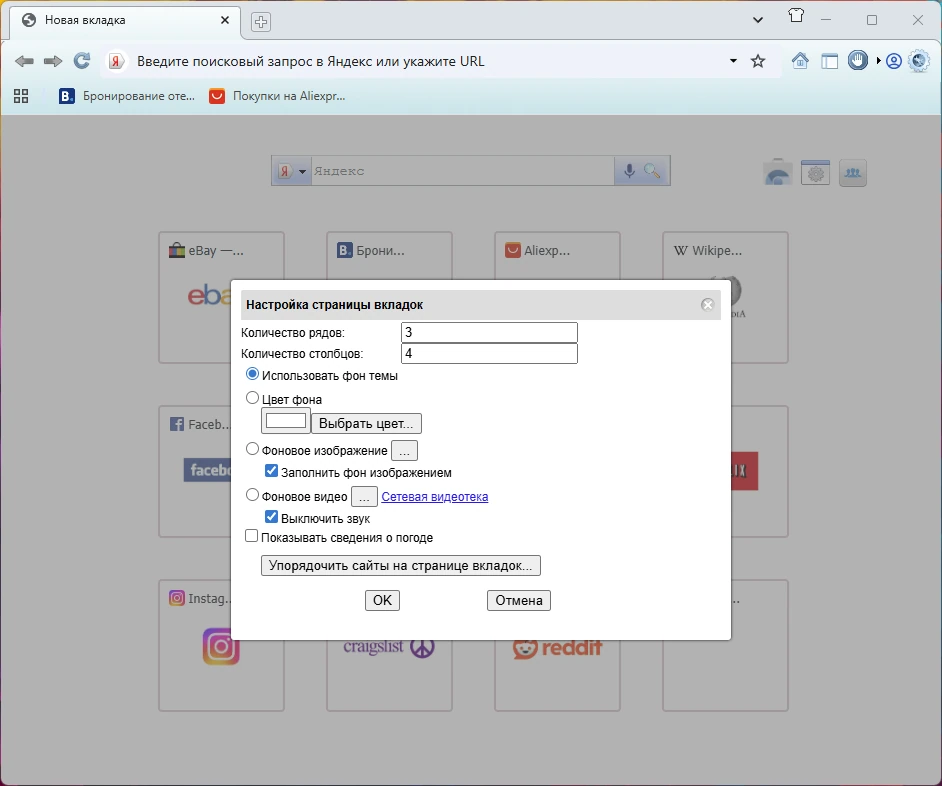Select the Цвет фона radio button
The image size is (942, 786).
(x=252, y=398)
